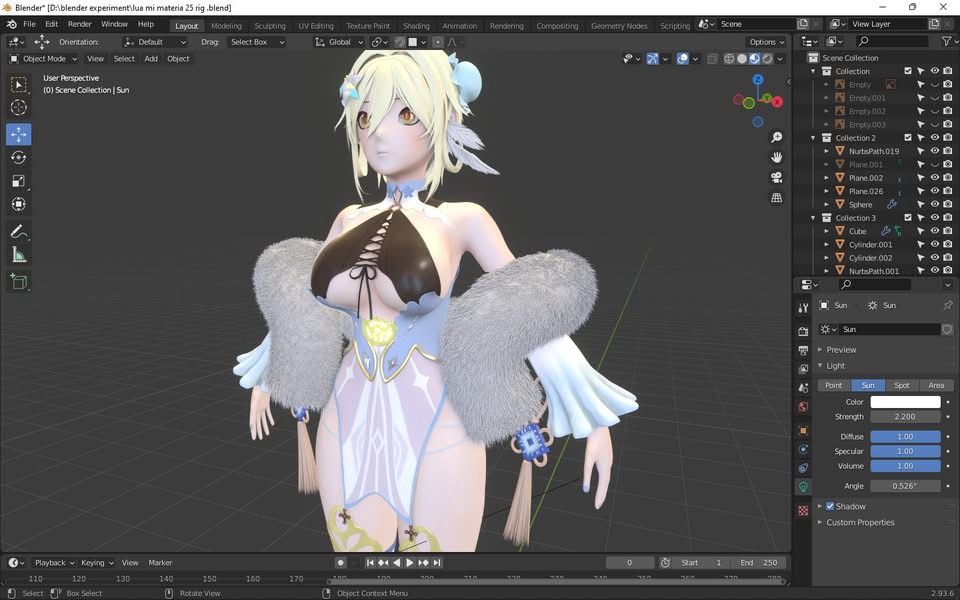This screenshot has height=600, width=960.
Task: Toggle perspective/orthographic grid view icon
Action: coord(776,198)
